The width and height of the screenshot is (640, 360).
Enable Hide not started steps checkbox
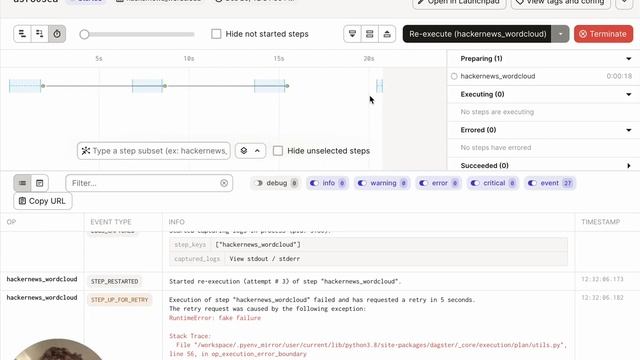(216, 34)
